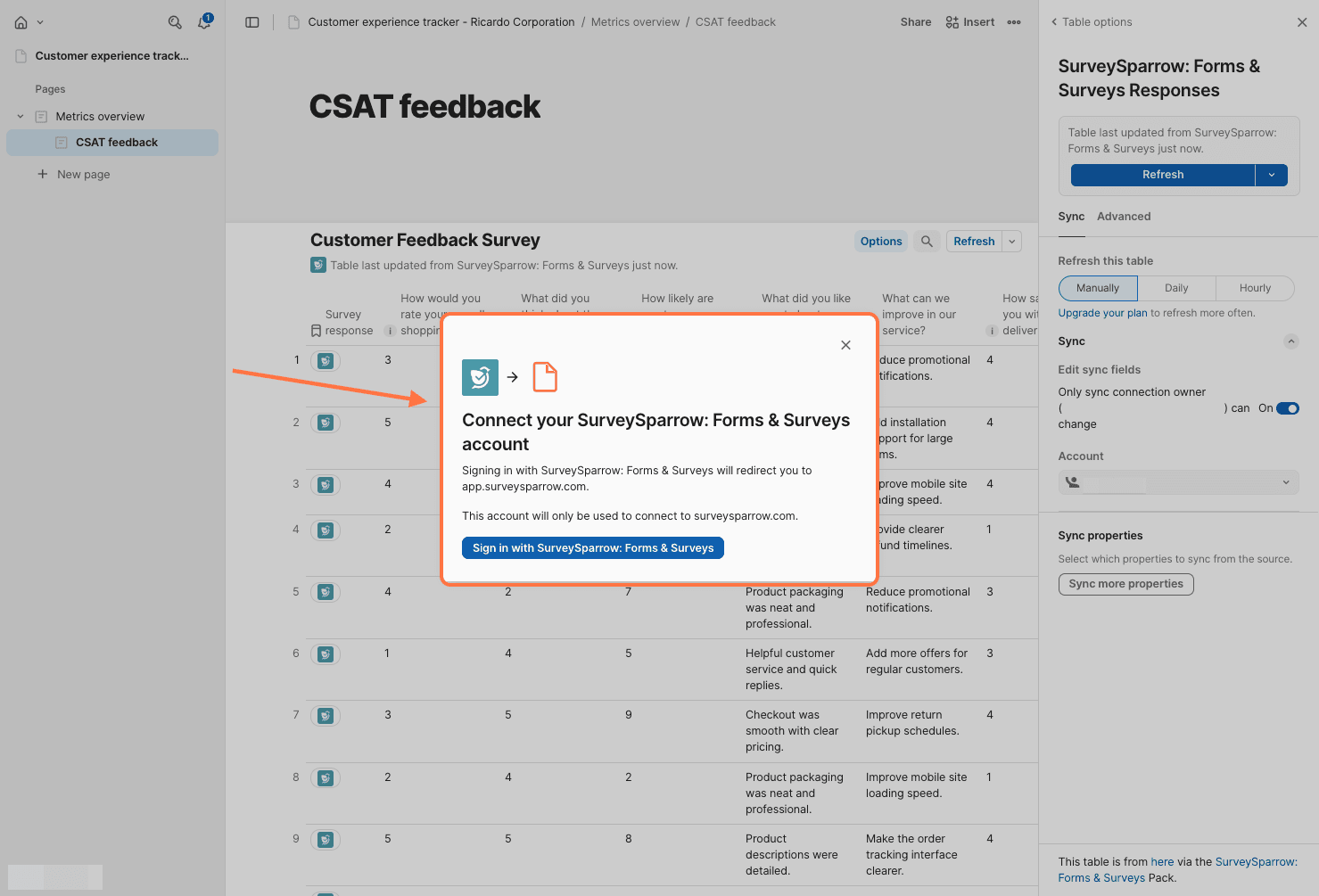Collapse the Metrics overview tree item
The image size is (1319, 896).
click(x=21, y=117)
